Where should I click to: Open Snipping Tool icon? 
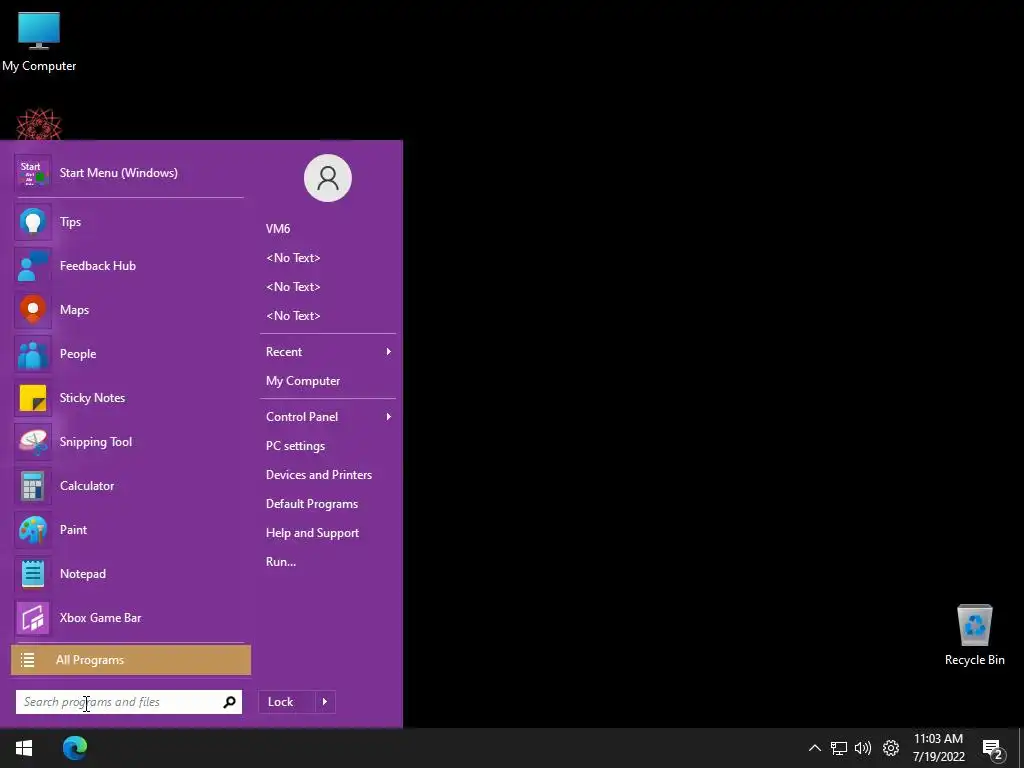click(33, 442)
